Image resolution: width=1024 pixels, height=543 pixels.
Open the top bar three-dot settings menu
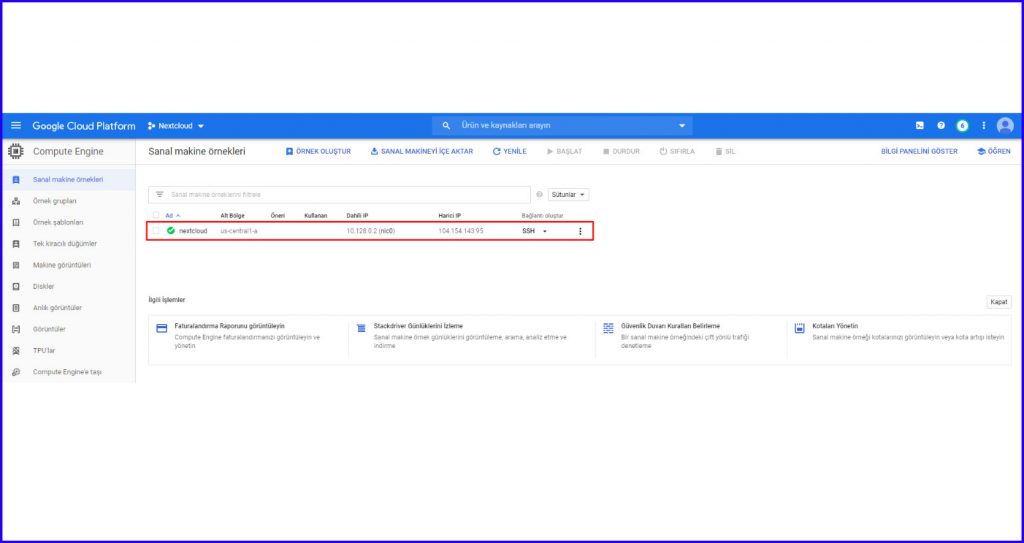[x=984, y=125]
